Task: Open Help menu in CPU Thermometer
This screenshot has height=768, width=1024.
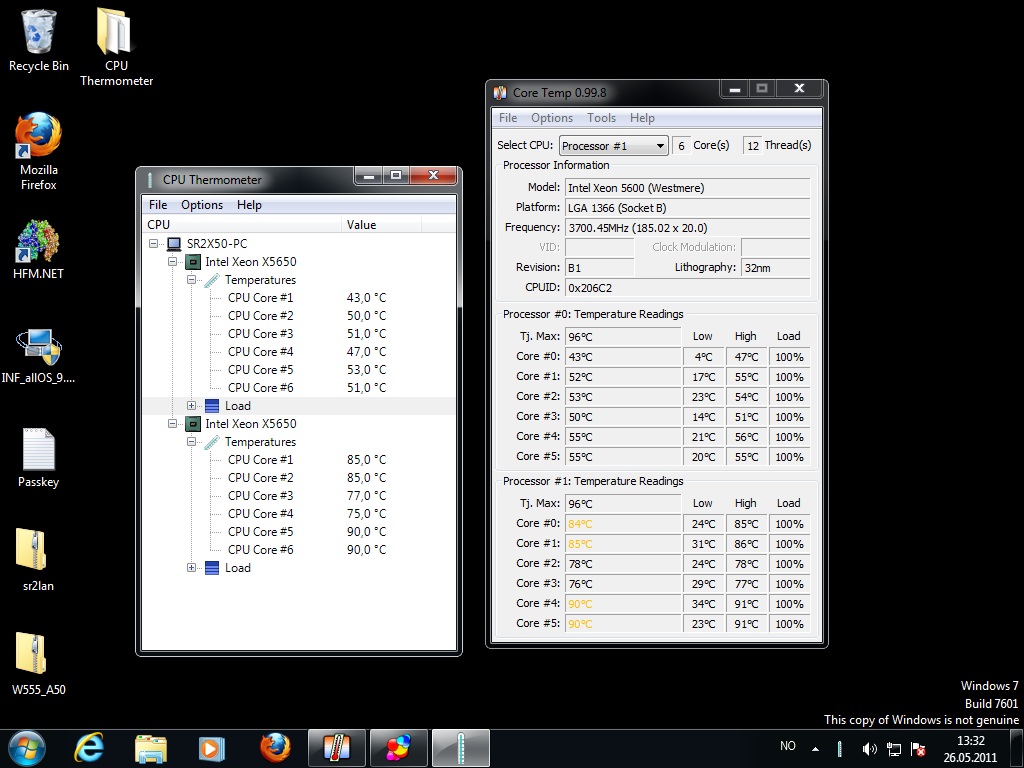Action: [x=249, y=204]
